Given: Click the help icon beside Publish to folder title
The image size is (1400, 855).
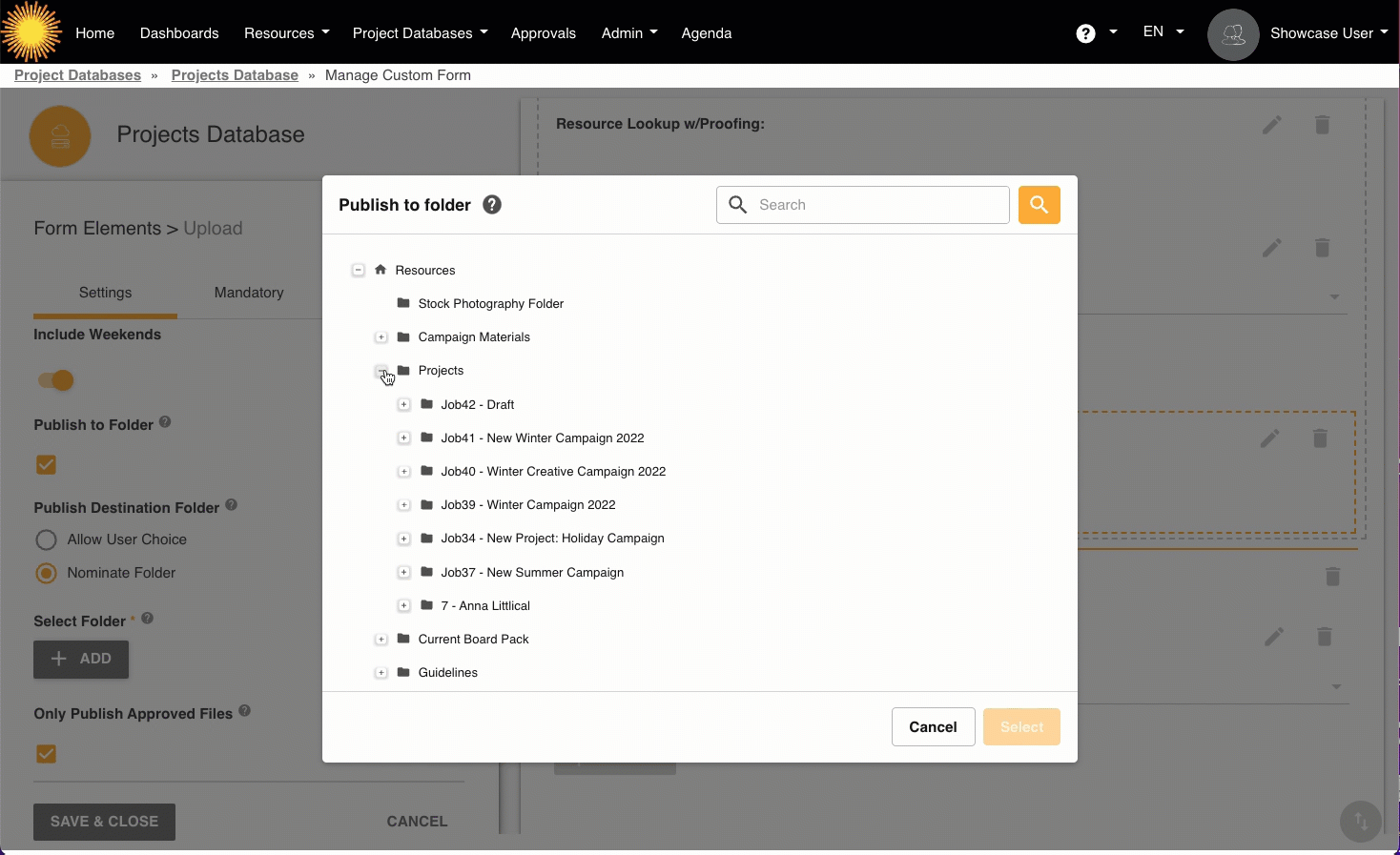Looking at the screenshot, I should (492, 205).
